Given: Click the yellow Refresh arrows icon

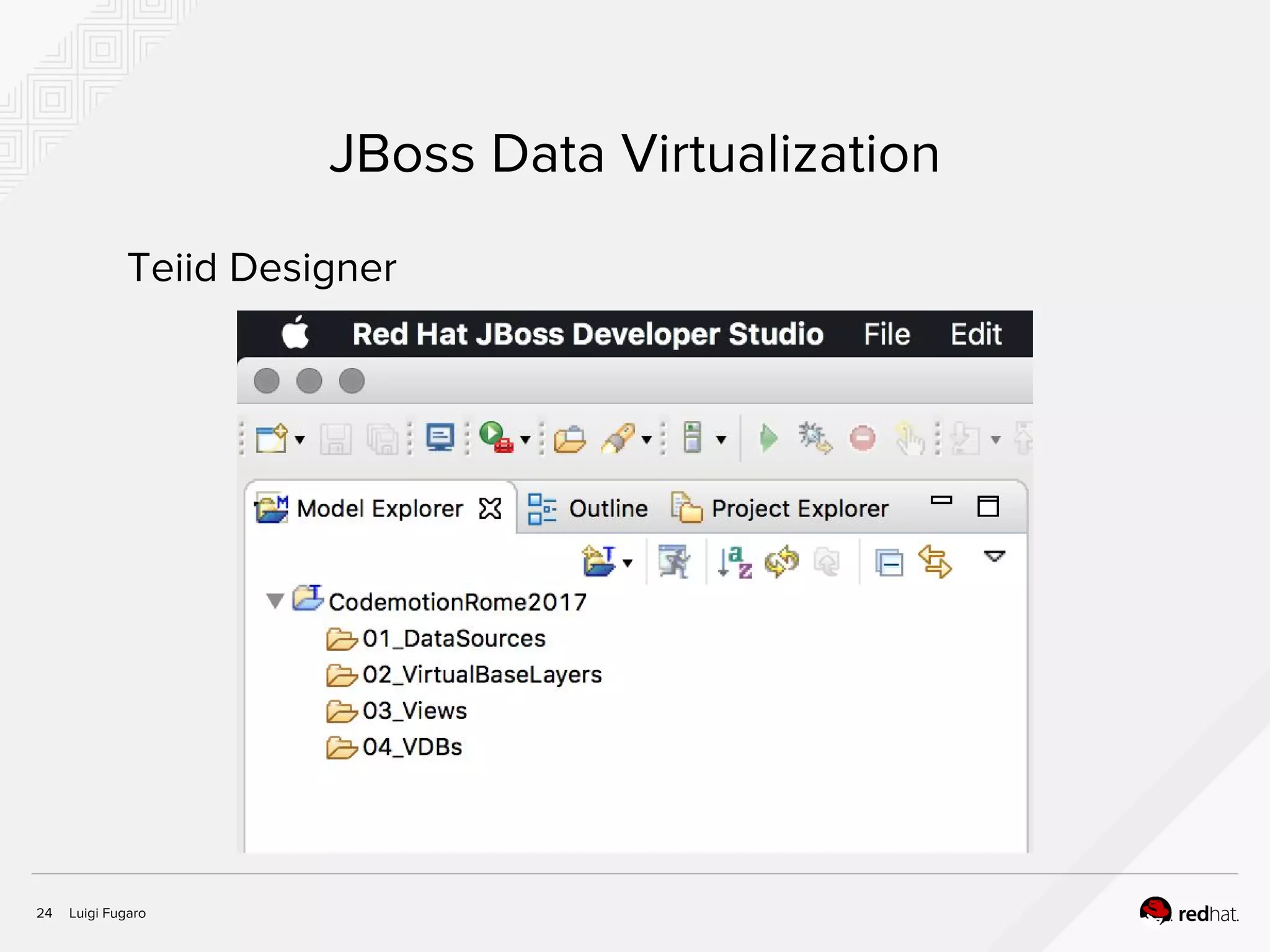Looking at the screenshot, I should (781, 562).
